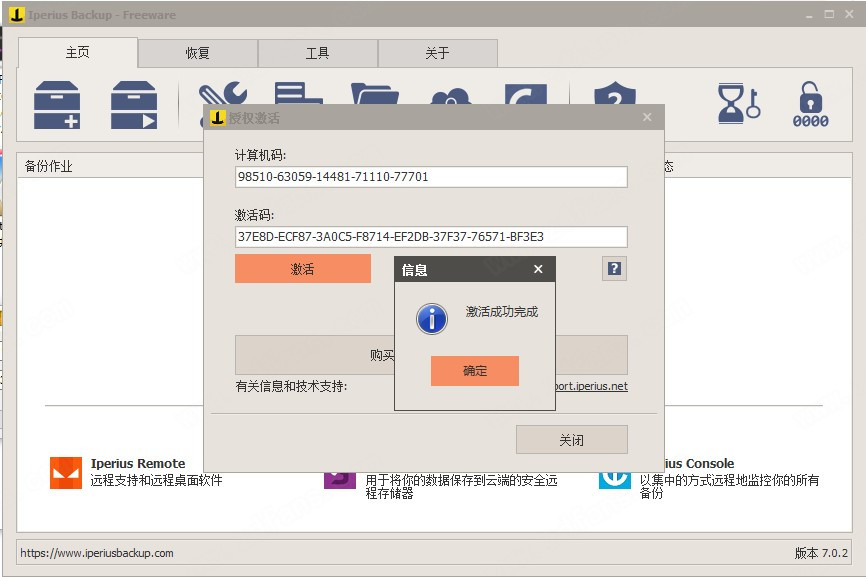Confirm with the 确定 button
This screenshot has height=577, width=866.
tap(475, 370)
